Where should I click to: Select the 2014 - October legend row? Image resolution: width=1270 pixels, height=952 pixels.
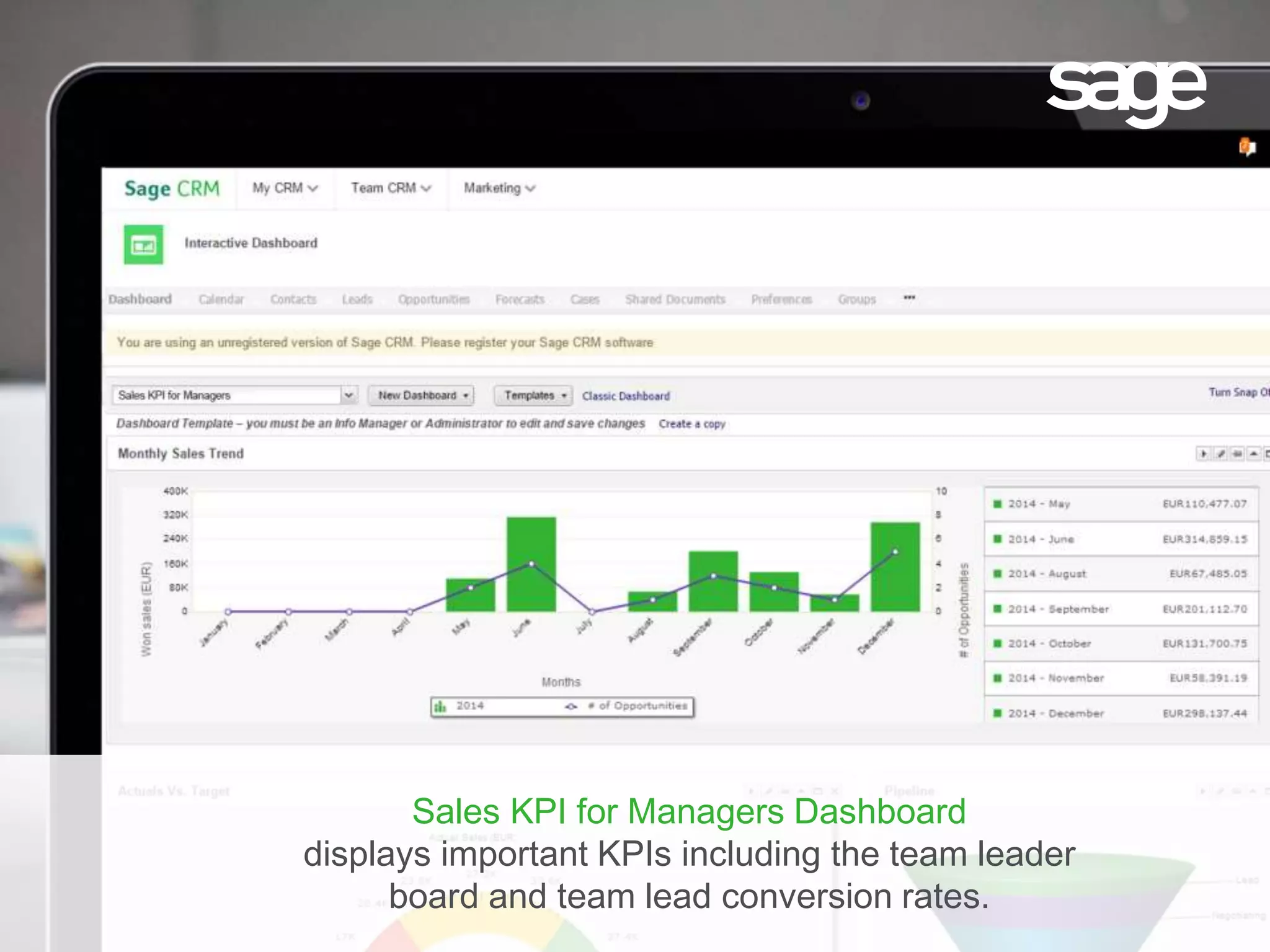point(1121,643)
